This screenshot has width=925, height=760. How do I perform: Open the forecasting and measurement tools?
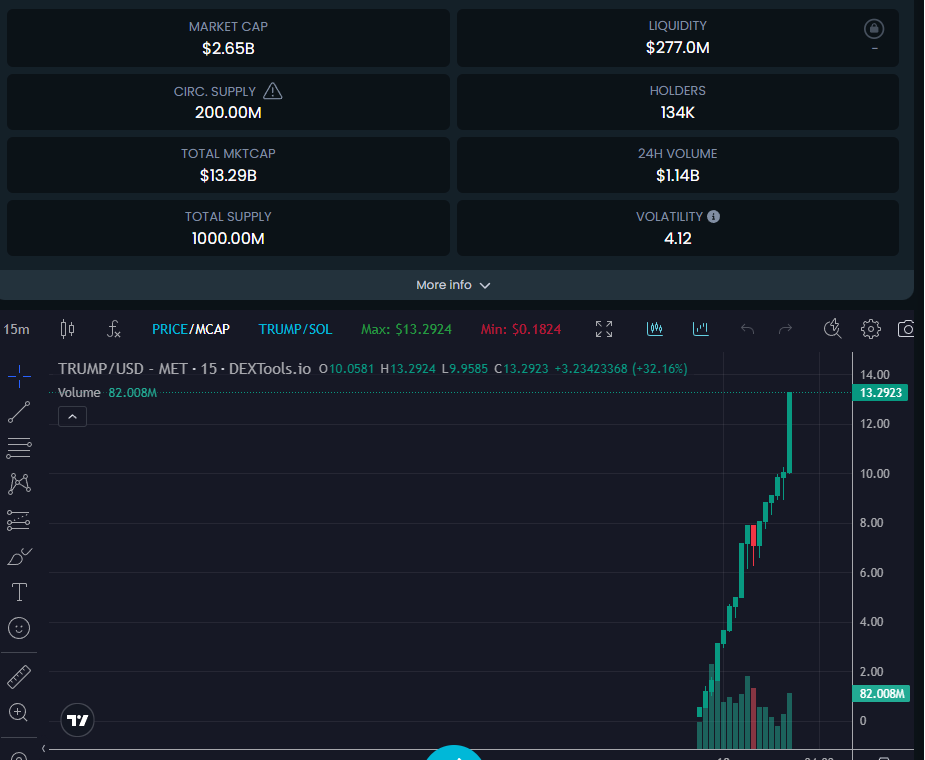click(19, 520)
